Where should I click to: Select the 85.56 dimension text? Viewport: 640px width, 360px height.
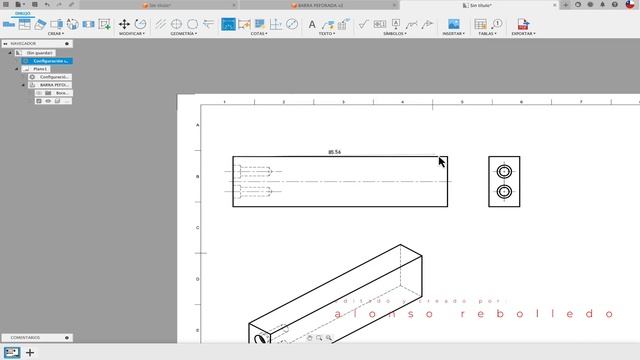coord(335,152)
